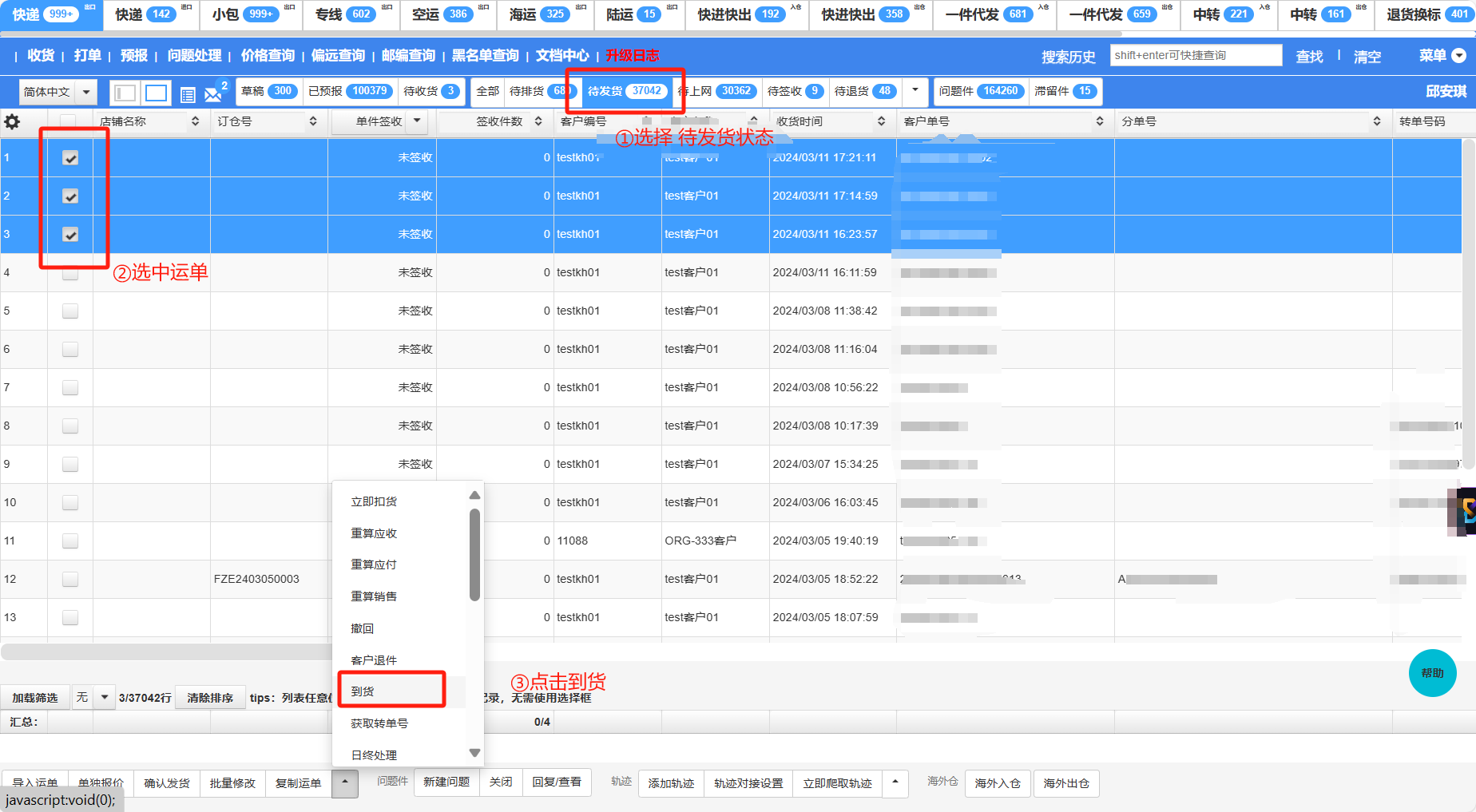This screenshot has height=812, width=1476.
Task: Select the full-width layout icon
Action: tap(157, 93)
